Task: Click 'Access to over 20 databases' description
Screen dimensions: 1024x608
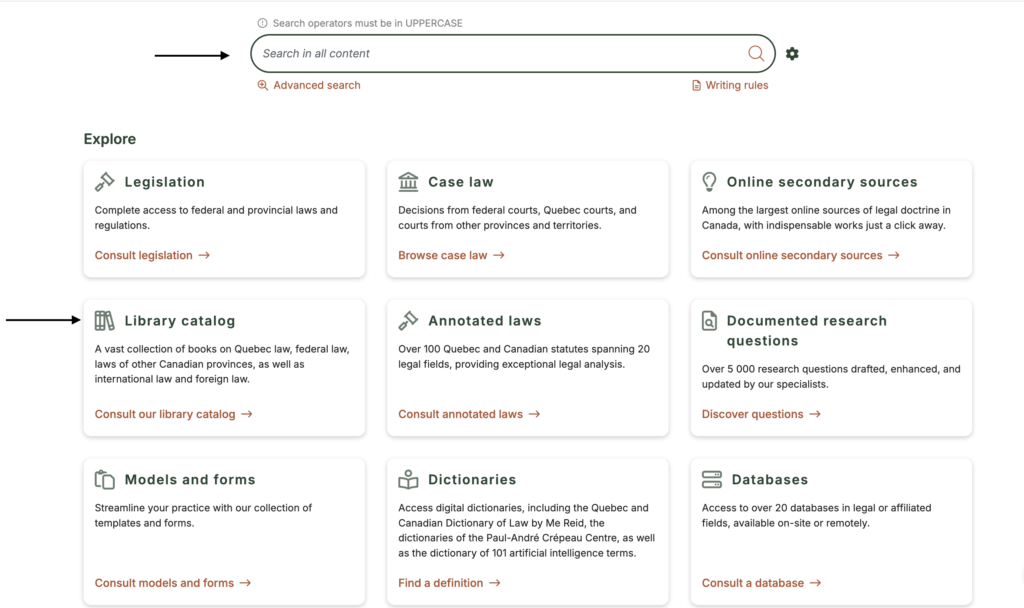Action: coord(816,515)
